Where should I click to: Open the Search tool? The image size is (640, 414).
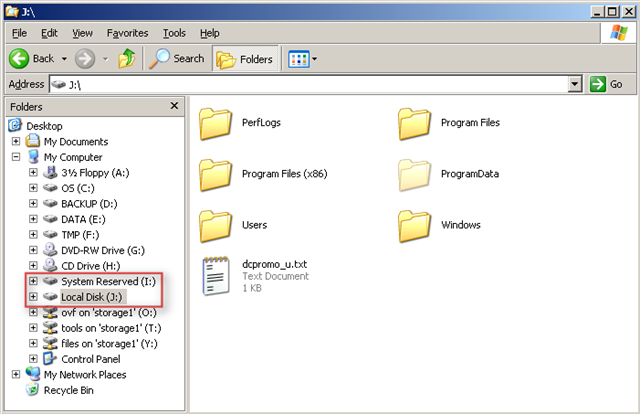point(177,58)
